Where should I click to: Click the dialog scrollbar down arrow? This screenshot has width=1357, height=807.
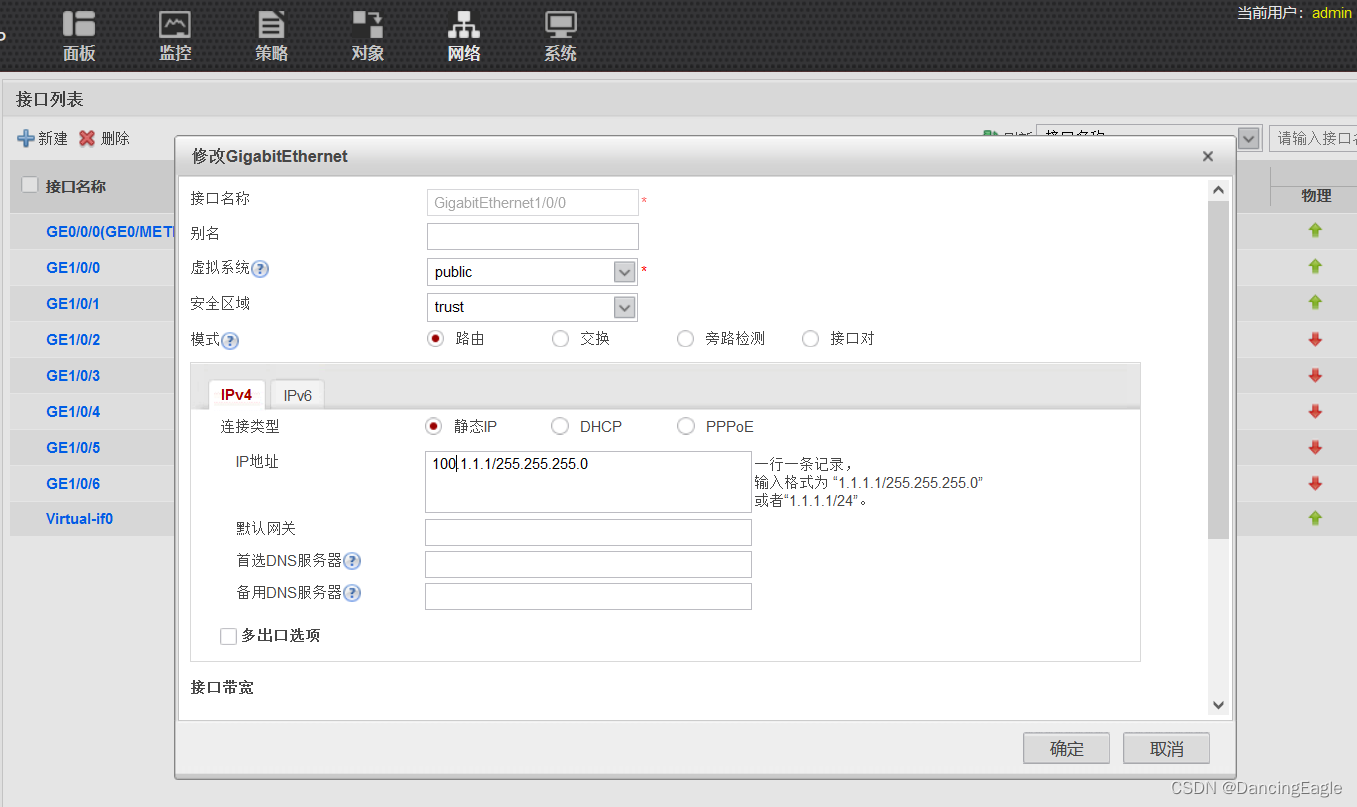point(1218,705)
